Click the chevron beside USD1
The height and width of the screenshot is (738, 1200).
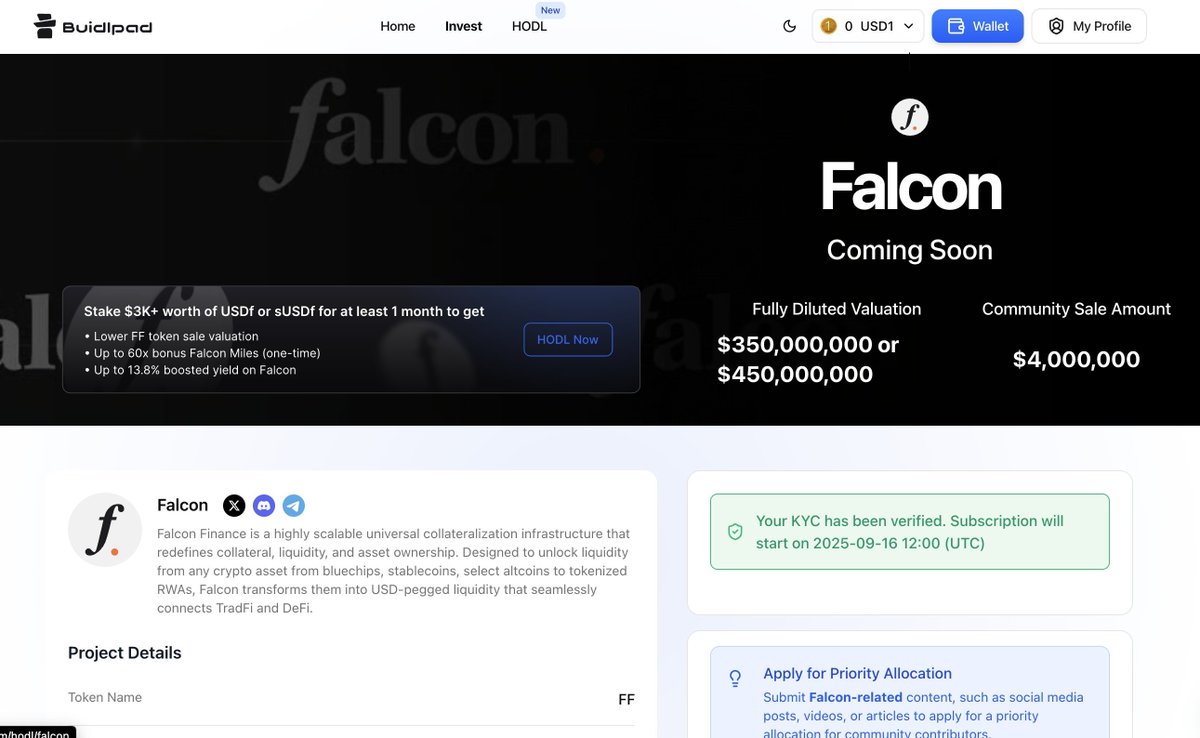pos(908,26)
